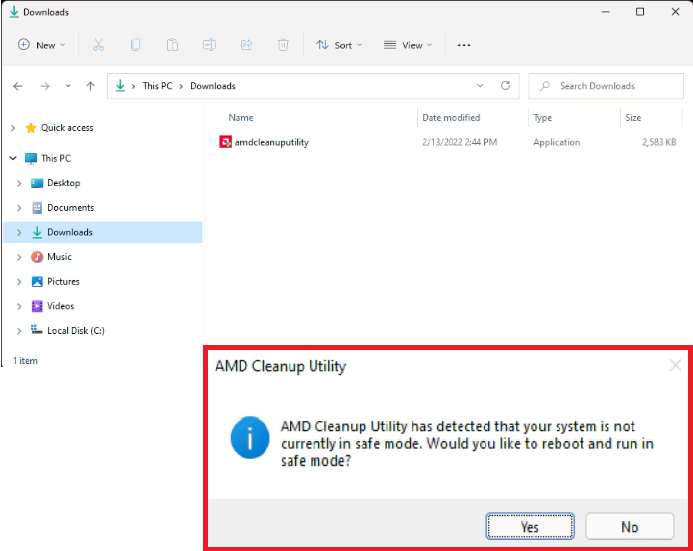Open the See more ellipsis menu

tap(464, 45)
